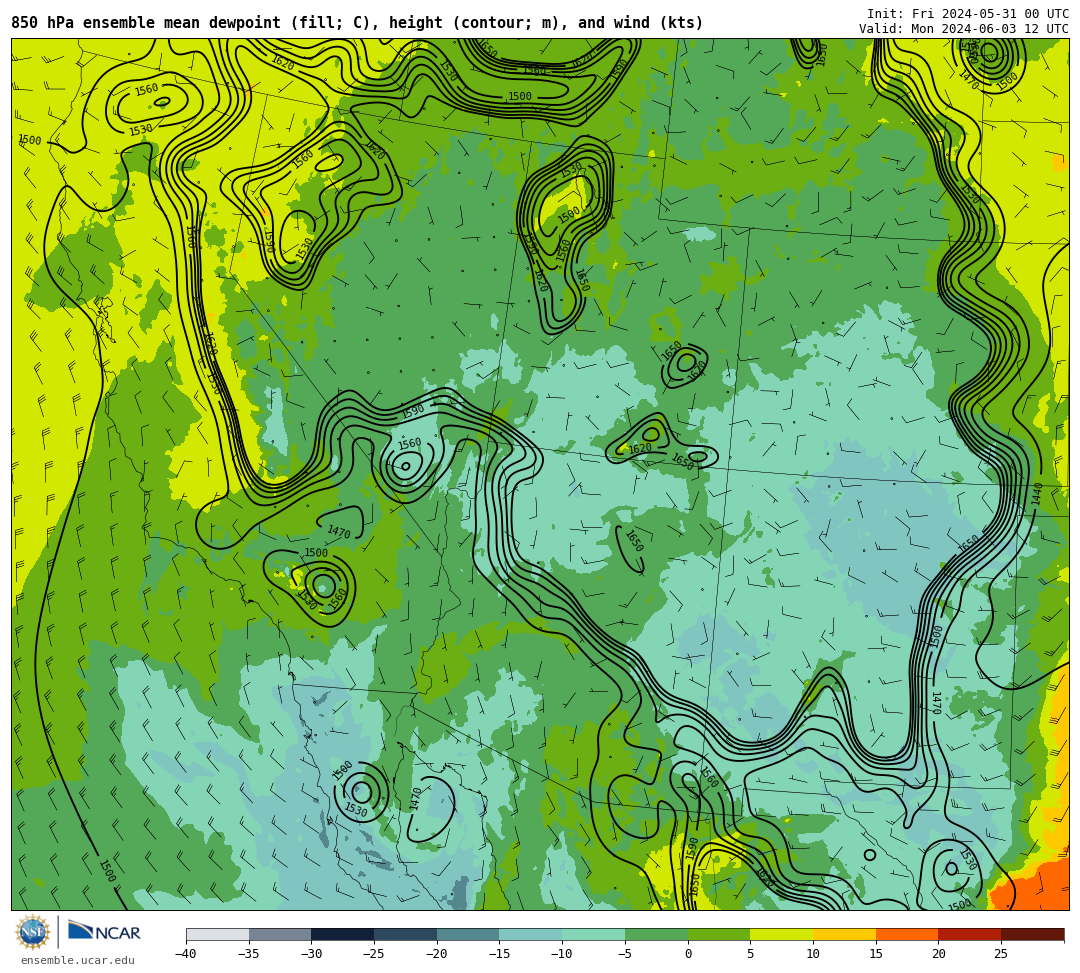The height and width of the screenshot is (973, 1080).
Task: Pick the olive green 0 to 5 swatch
Action: [719, 934]
